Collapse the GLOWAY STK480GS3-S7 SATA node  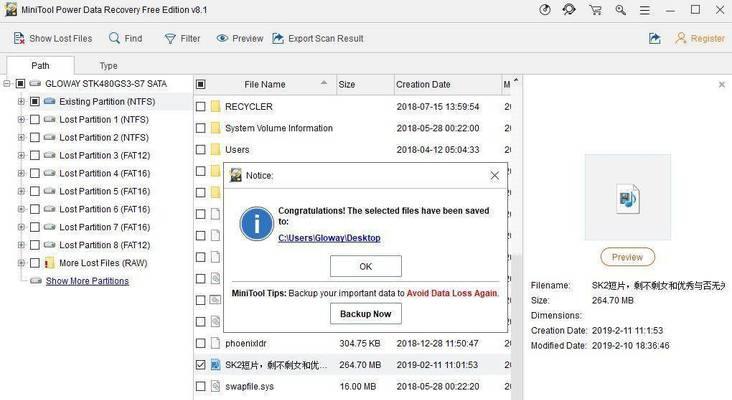tap(7, 84)
